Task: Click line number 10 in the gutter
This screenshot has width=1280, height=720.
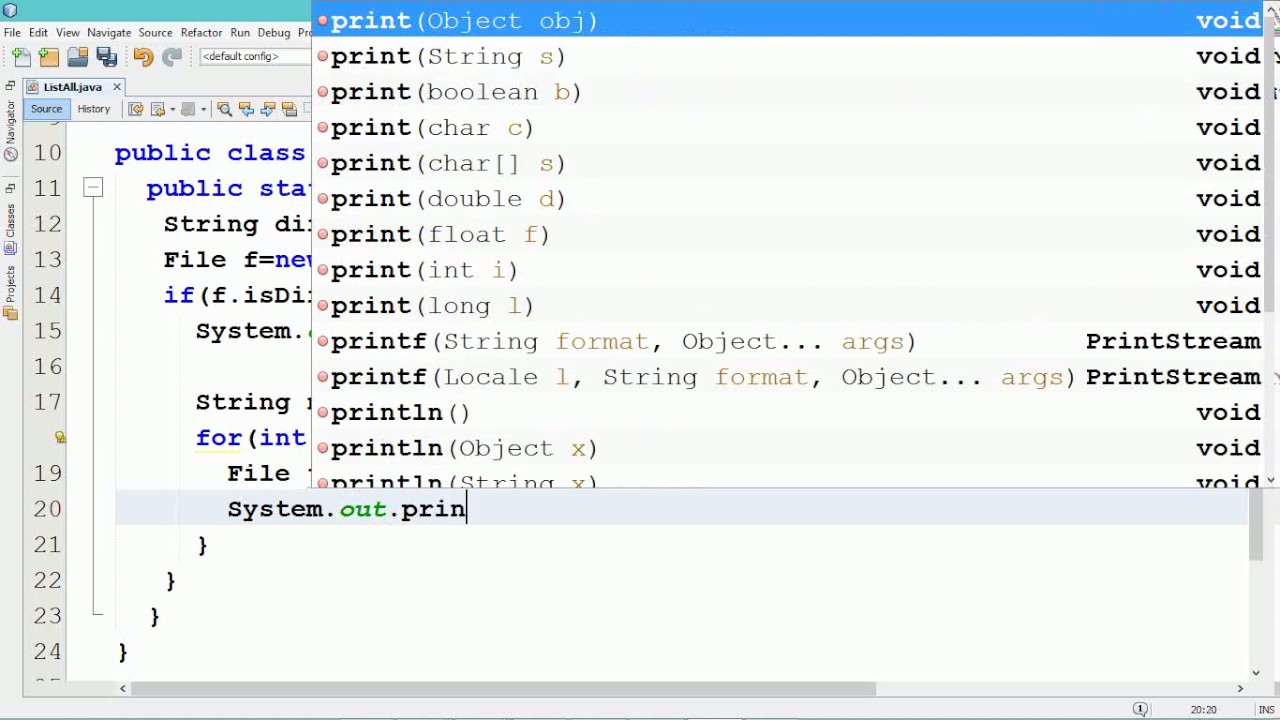Action: point(47,152)
